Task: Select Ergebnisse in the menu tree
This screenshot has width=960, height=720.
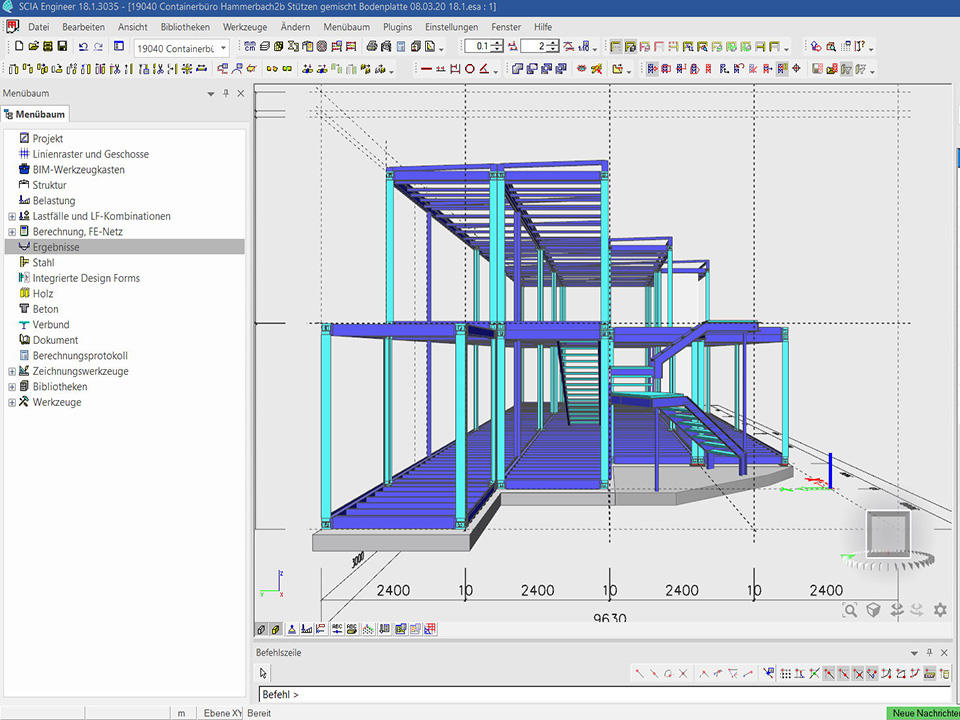Action: click(56, 247)
